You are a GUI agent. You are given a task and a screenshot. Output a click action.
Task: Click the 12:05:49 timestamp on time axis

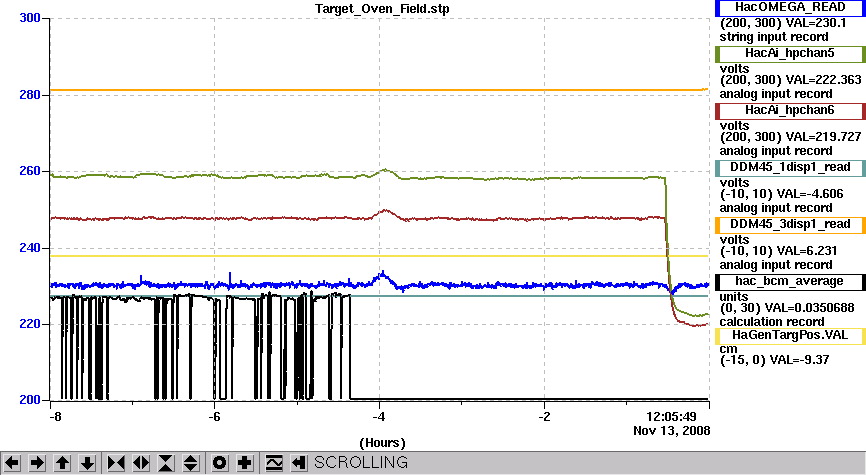pos(672,416)
